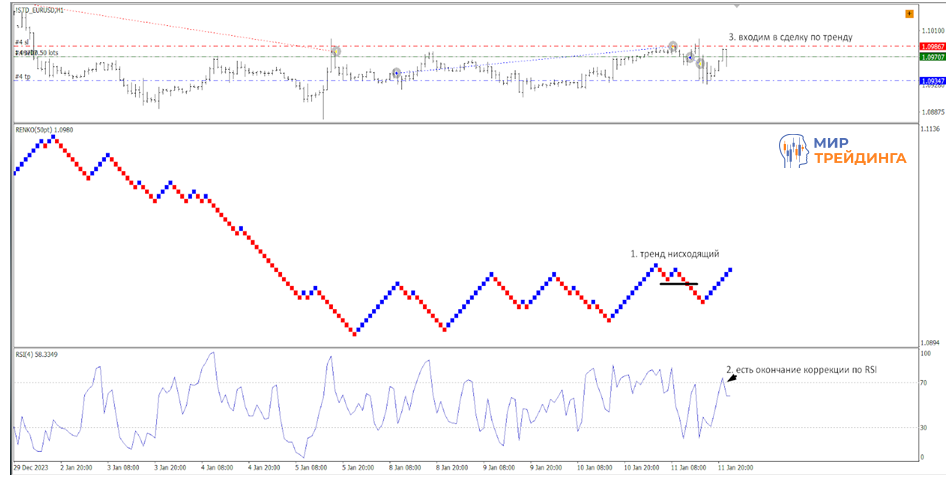
Task: Select the '#4 sl' stop-loss level label
Action: (21, 42)
